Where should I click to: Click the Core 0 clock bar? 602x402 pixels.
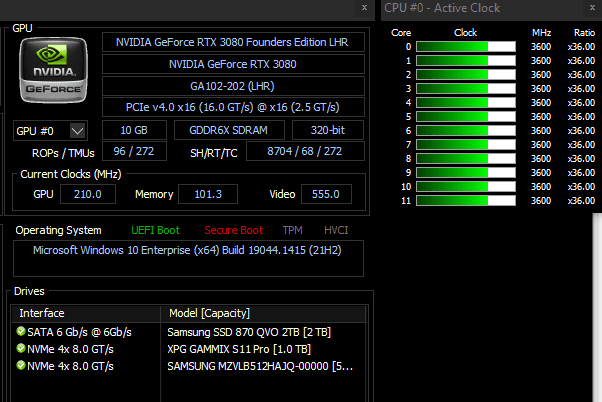tap(466, 47)
